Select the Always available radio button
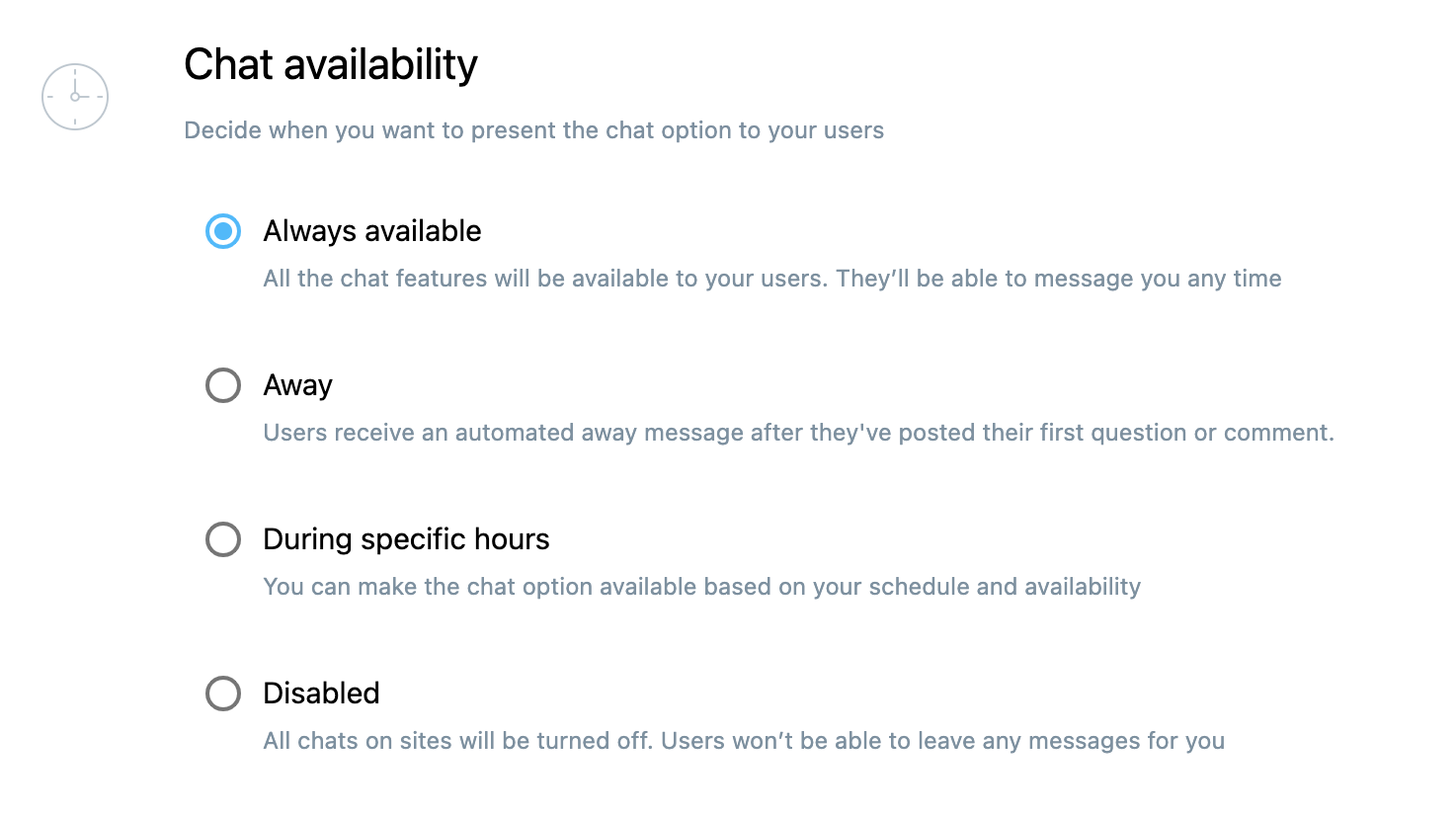 point(223,231)
